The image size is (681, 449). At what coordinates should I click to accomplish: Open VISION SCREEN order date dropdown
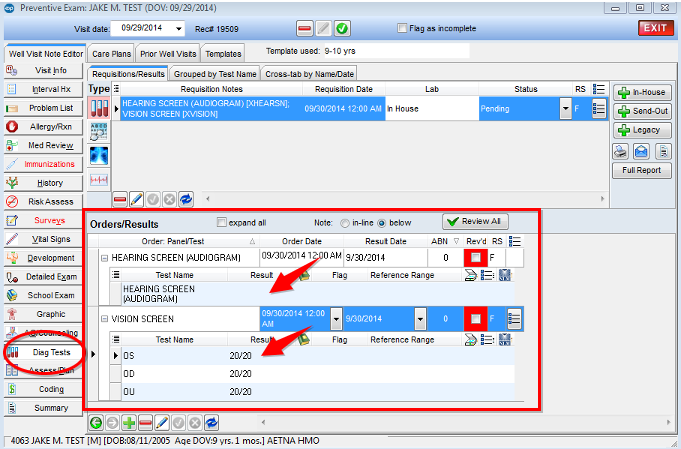[336, 319]
